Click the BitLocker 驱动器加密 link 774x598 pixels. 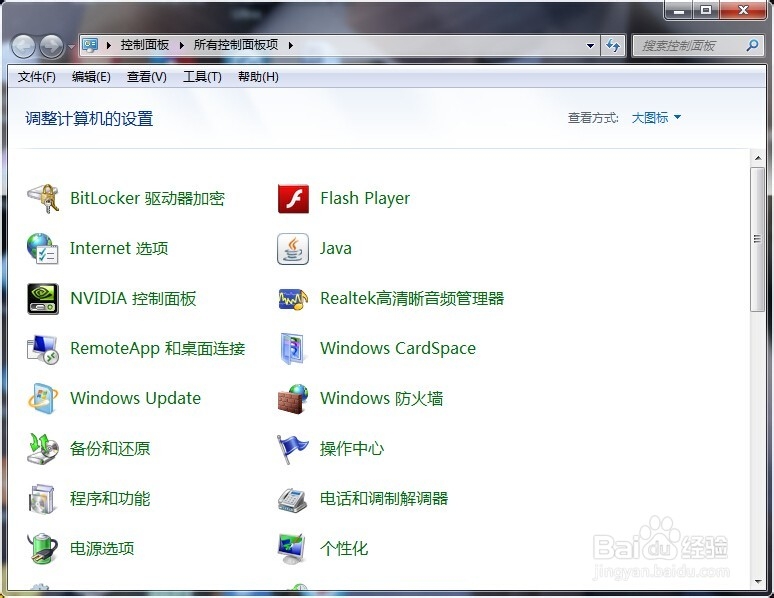(148, 199)
